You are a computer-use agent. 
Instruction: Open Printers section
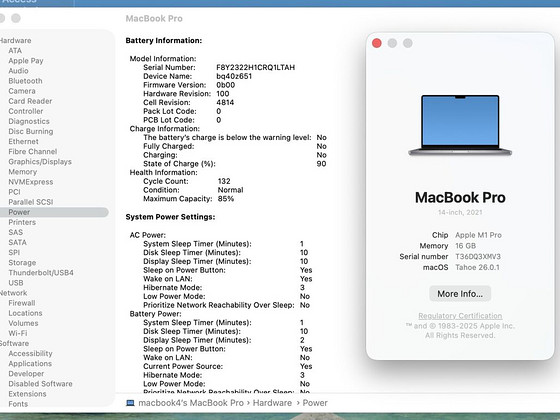22,222
